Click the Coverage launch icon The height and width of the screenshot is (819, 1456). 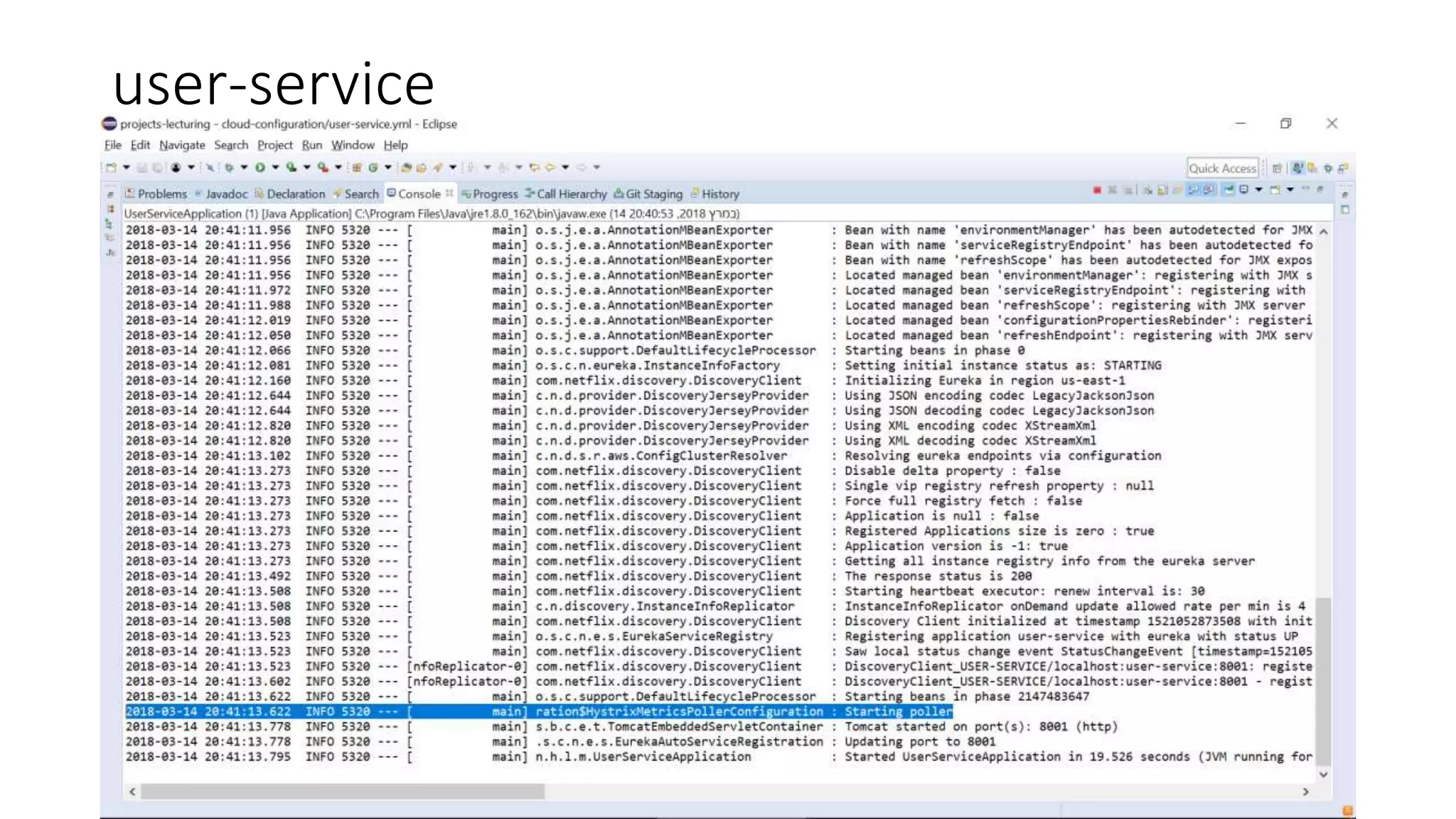(x=291, y=167)
